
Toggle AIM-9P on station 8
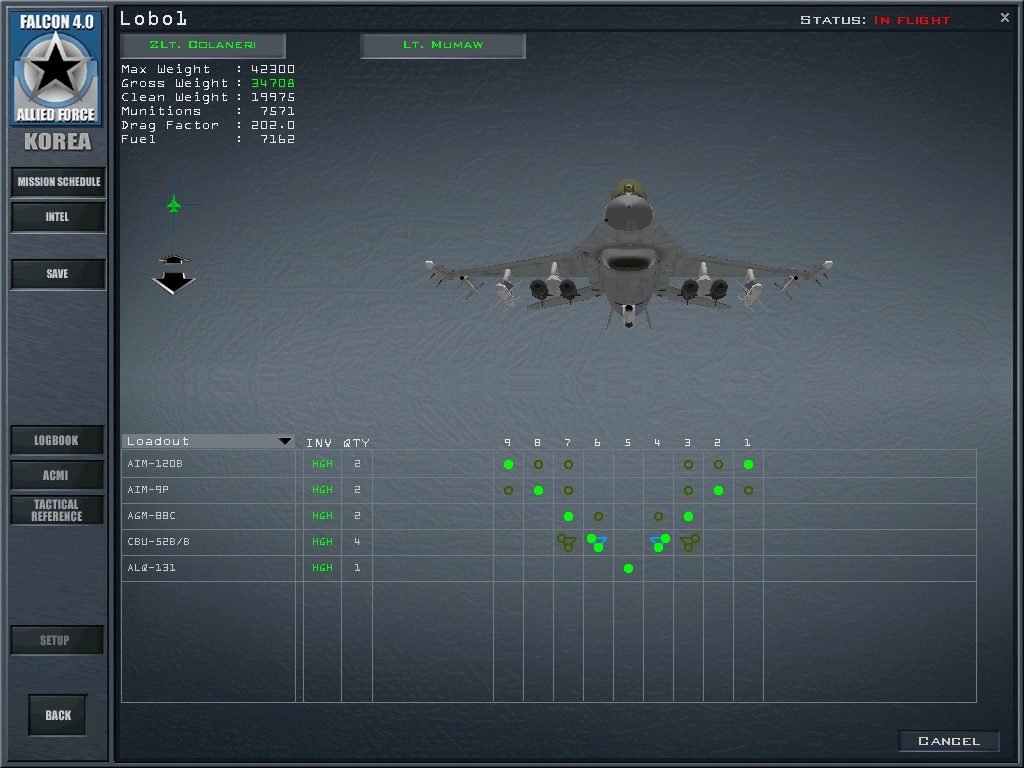click(x=538, y=490)
